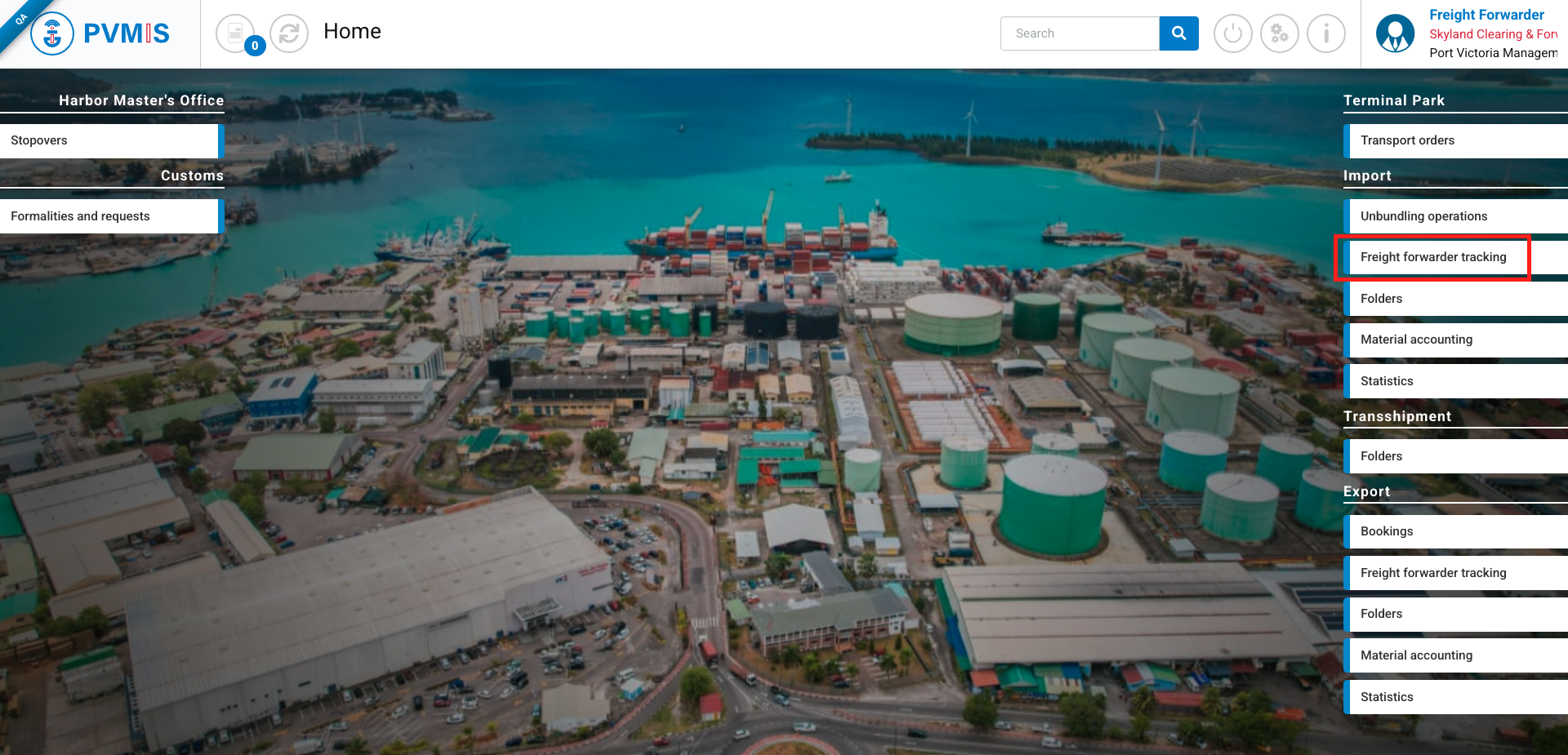Open the Freight Forwarder user avatar
The height and width of the screenshot is (755, 1568).
[1395, 33]
